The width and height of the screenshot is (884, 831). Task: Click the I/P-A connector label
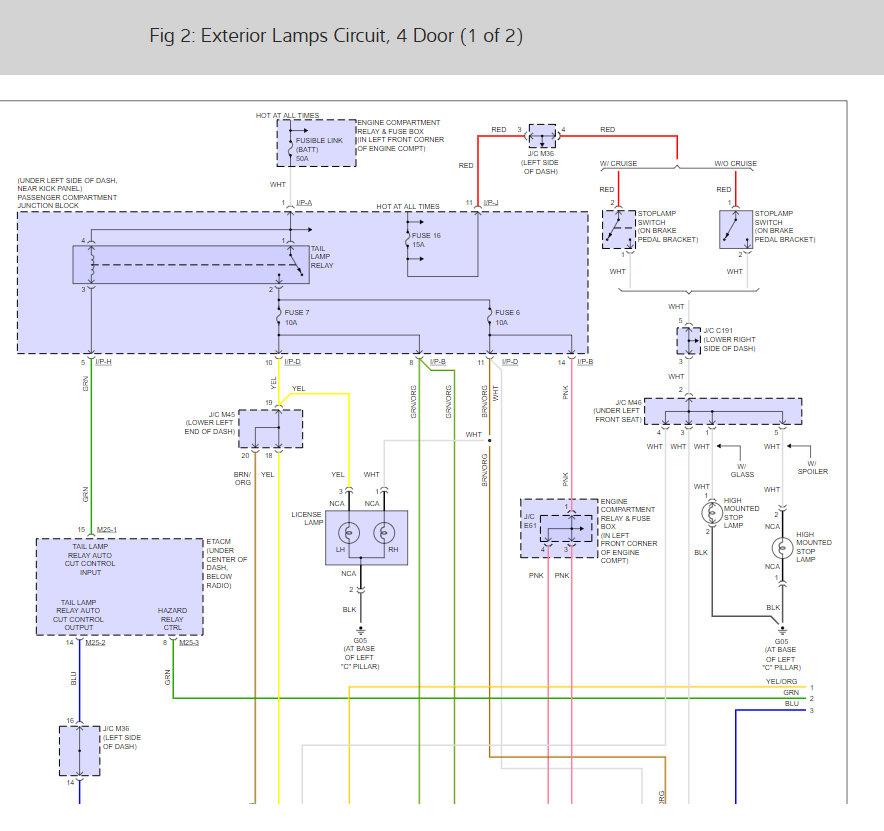click(304, 202)
